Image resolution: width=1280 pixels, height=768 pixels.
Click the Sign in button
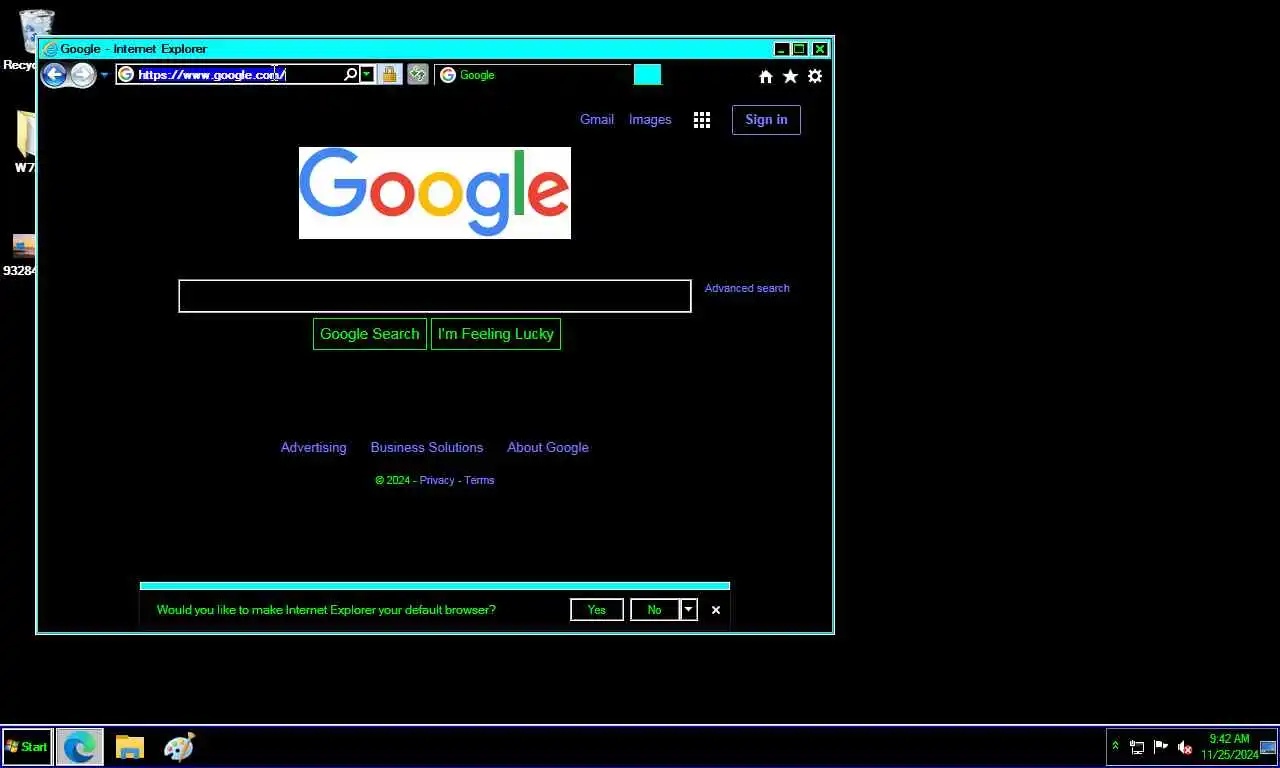click(x=766, y=119)
